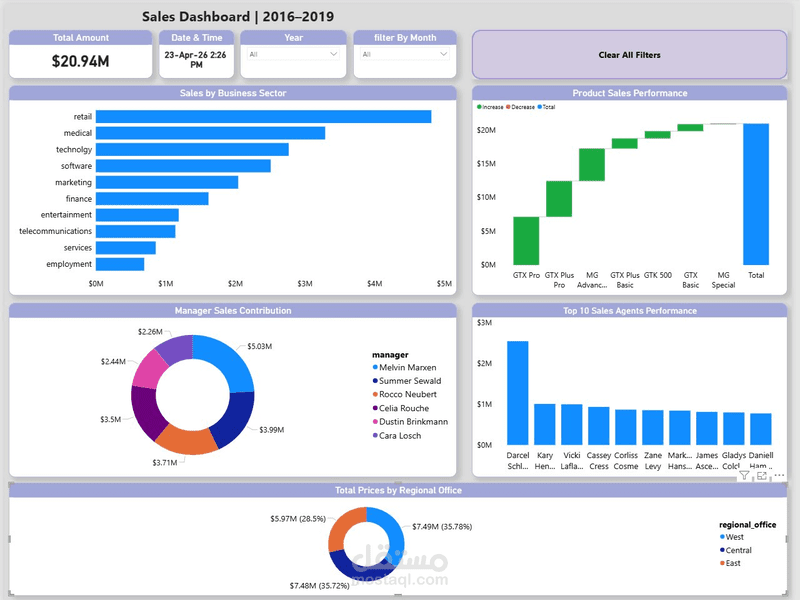Click West in regional_office legend
Viewport: 800px width, 600px height.
coord(732,537)
